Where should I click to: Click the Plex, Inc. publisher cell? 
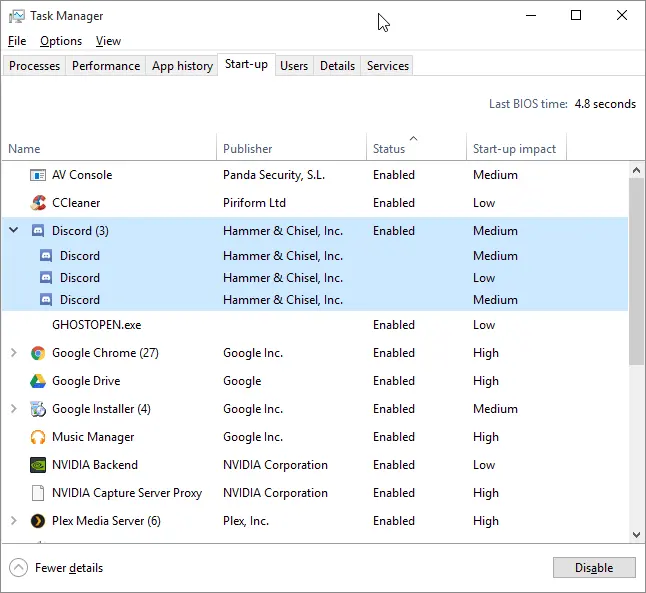pos(246,521)
